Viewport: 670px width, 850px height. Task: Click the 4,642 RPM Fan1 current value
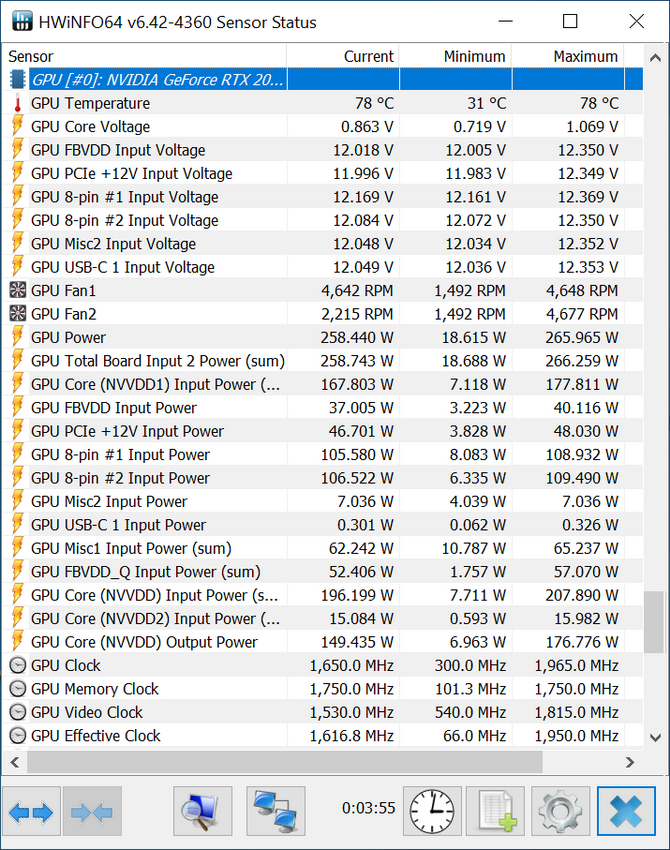pyautogui.click(x=357, y=291)
